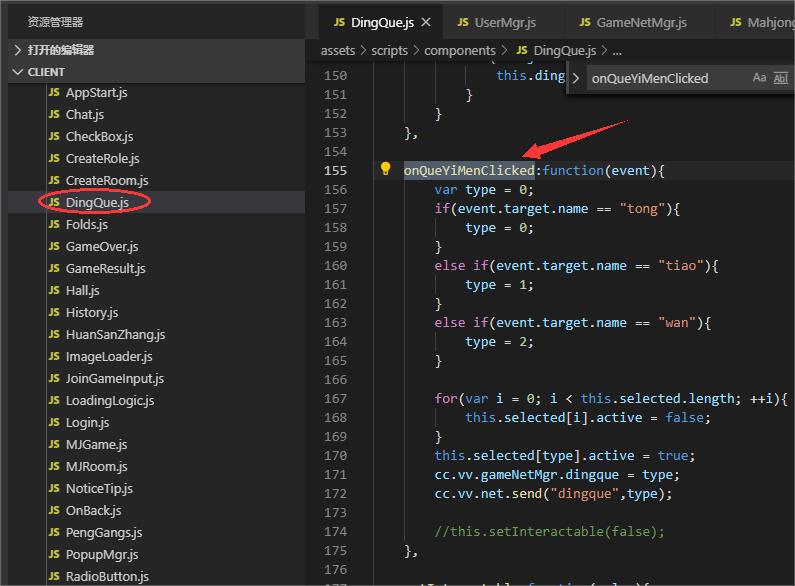Viewport: 795px width, 586px height.
Task: Expand the 打开的编辑器 section
Action: pos(157,50)
